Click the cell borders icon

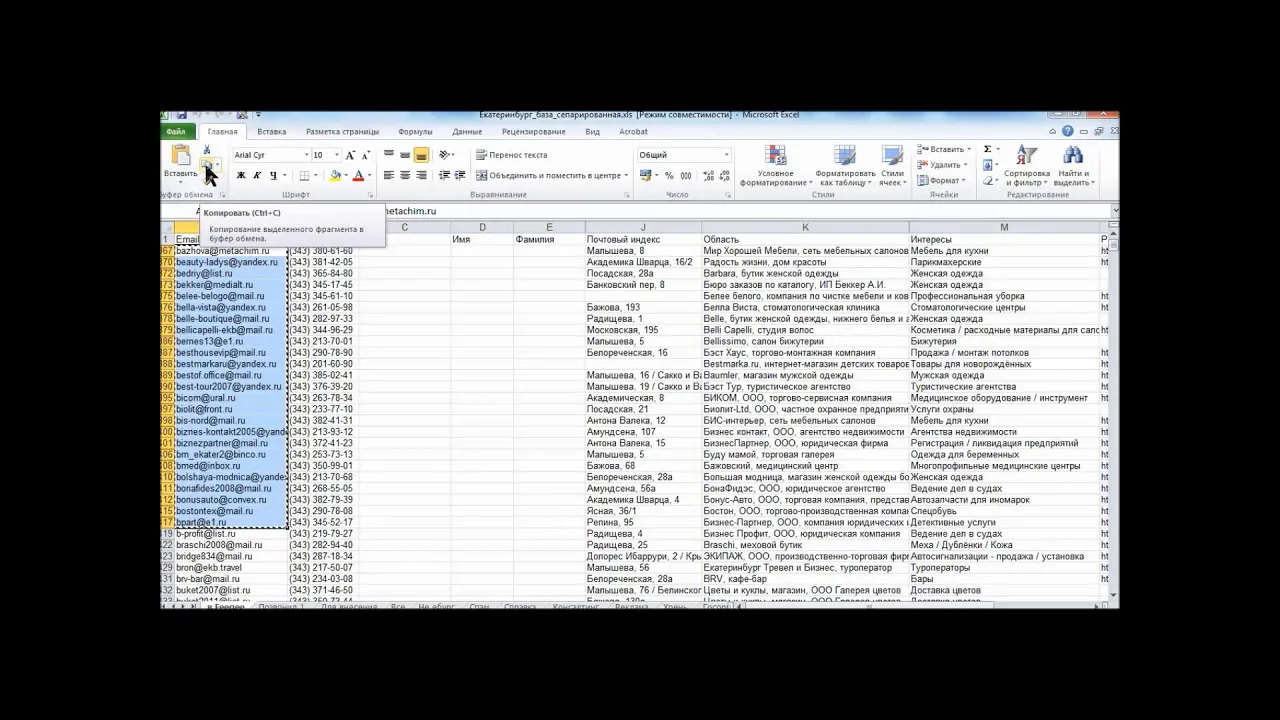point(304,176)
